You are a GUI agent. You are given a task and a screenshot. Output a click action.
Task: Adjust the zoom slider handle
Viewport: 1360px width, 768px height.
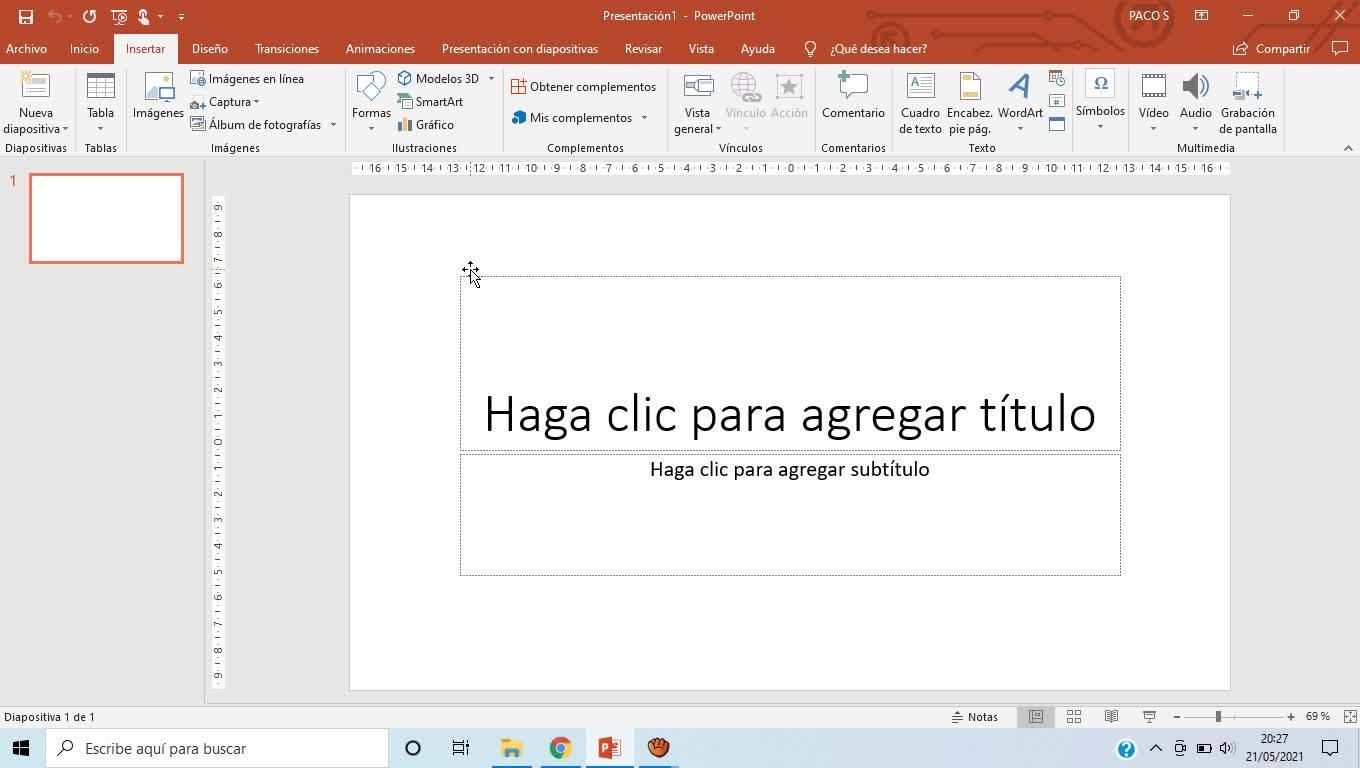tap(1218, 717)
